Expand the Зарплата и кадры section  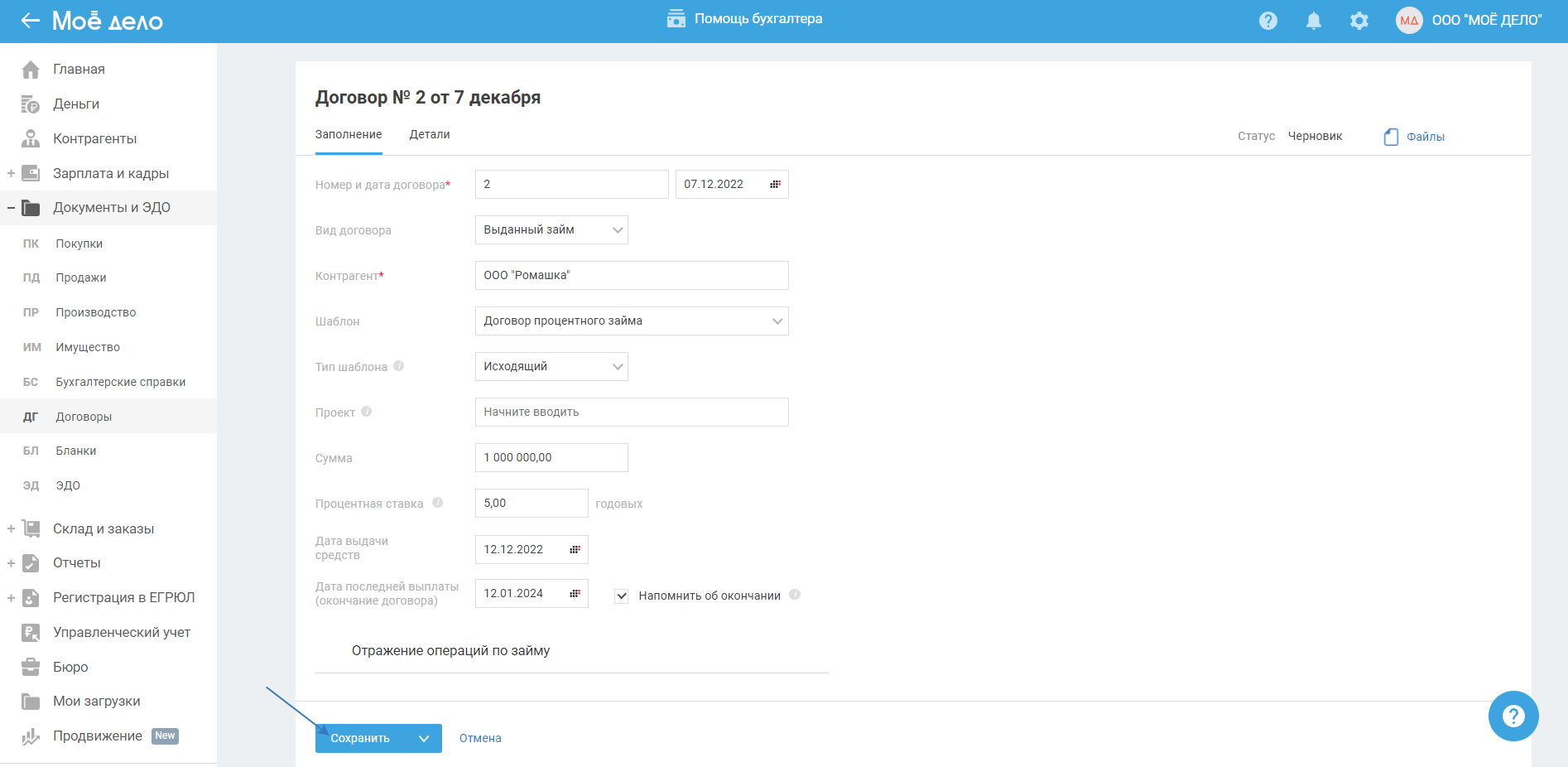pyautogui.click(x=11, y=173)
